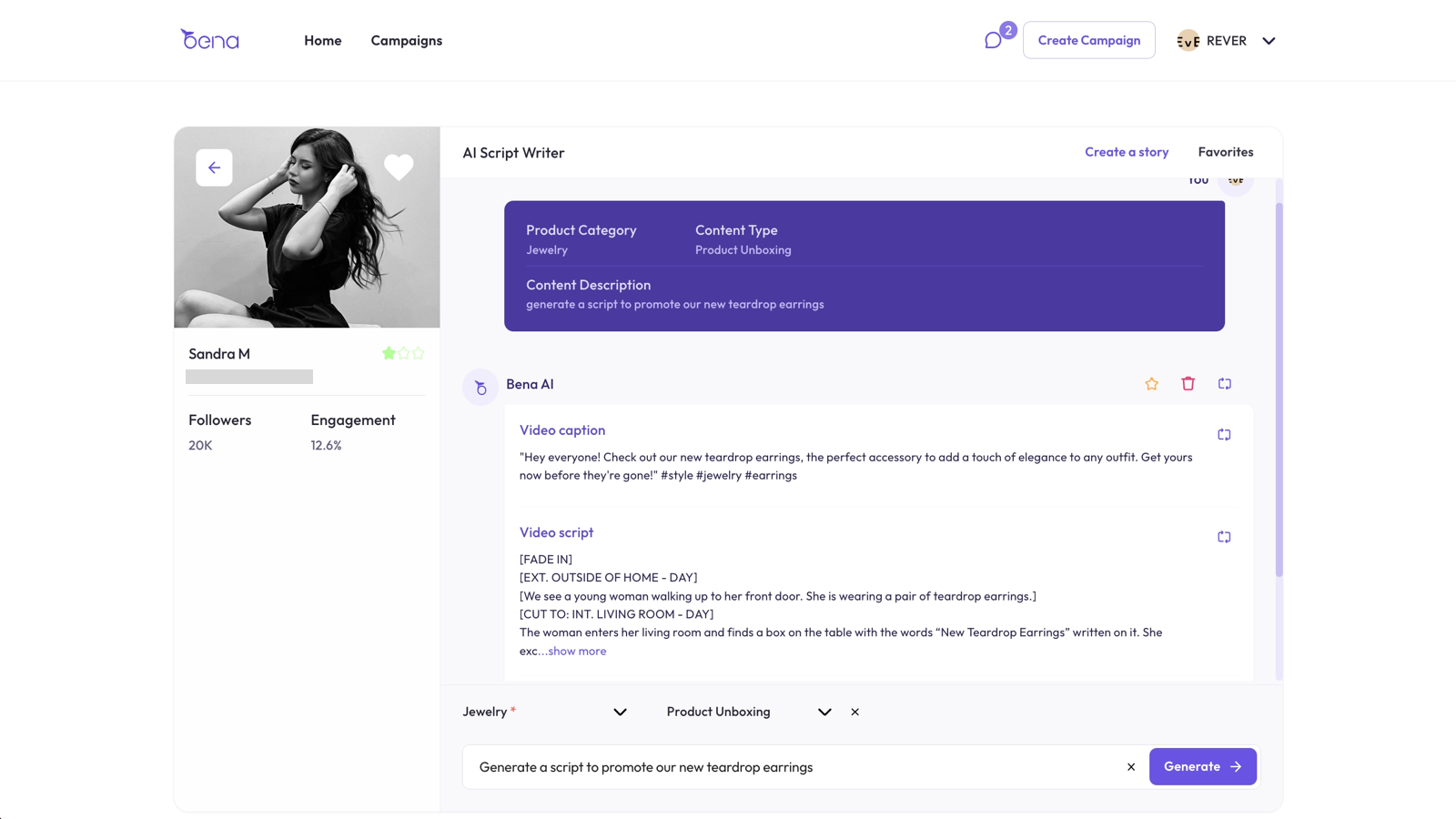Click the Video script heading
The width and height of the screenshot is (1456, 819).
coord(556,532)
